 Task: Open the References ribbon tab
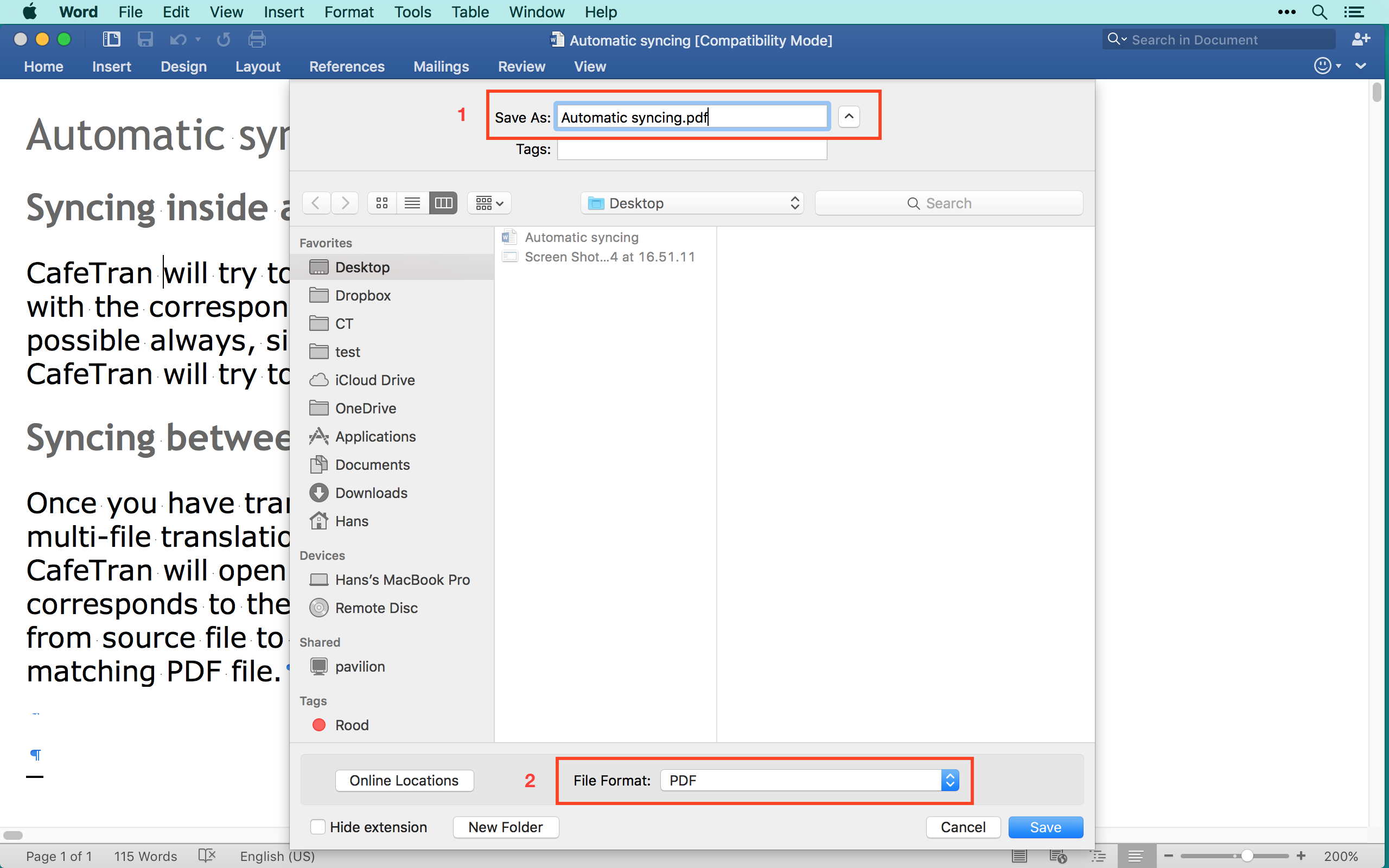click(x=347, y=67)
